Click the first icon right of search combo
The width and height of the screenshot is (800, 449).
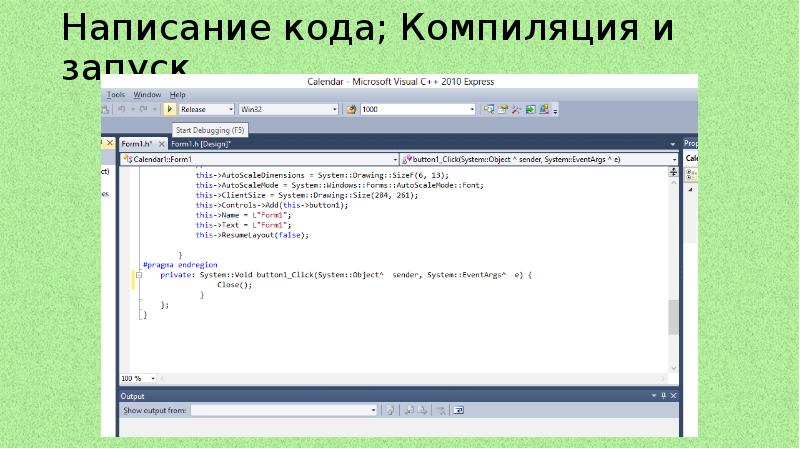coord(488,109)
